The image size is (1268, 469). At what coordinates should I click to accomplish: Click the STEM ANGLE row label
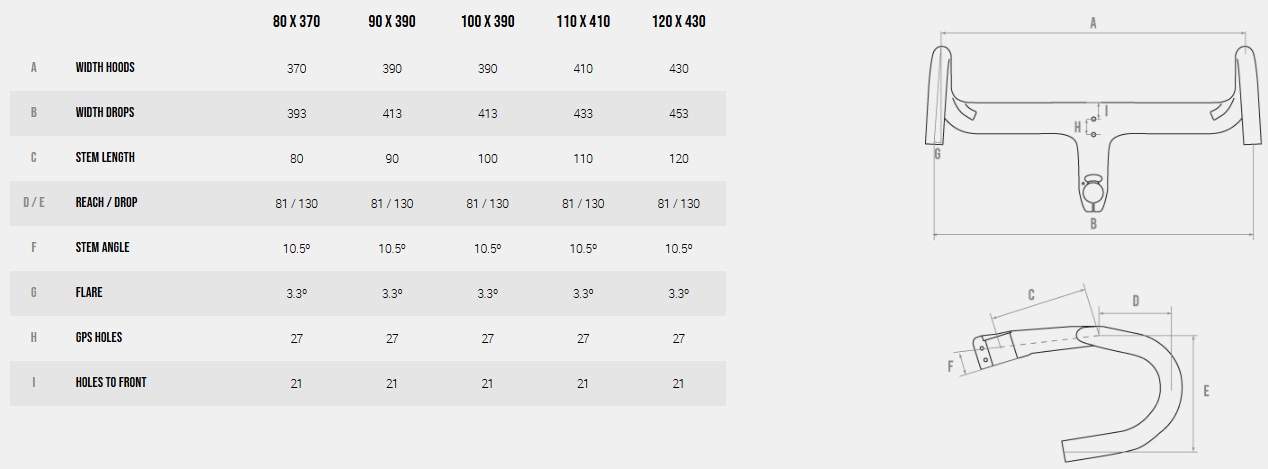pyautogui.click(x=102, y=248)
